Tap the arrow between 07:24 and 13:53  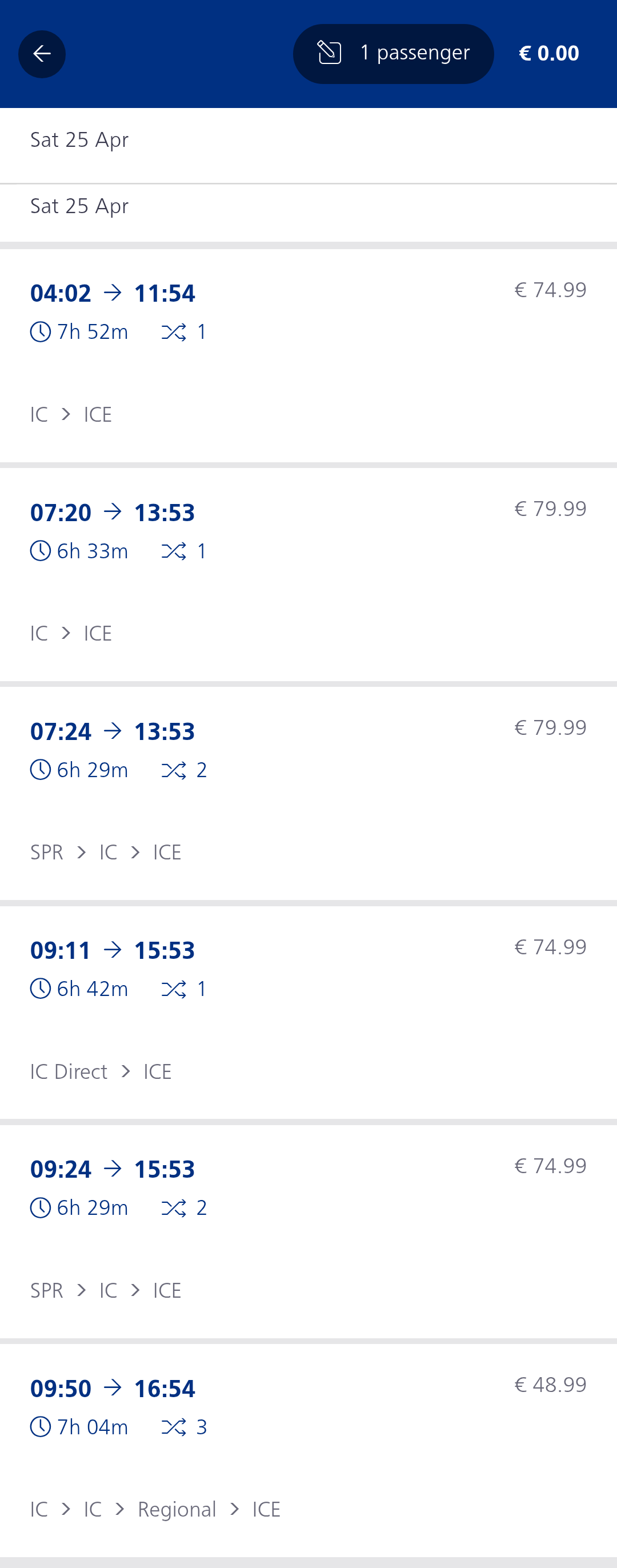(113, 730)
